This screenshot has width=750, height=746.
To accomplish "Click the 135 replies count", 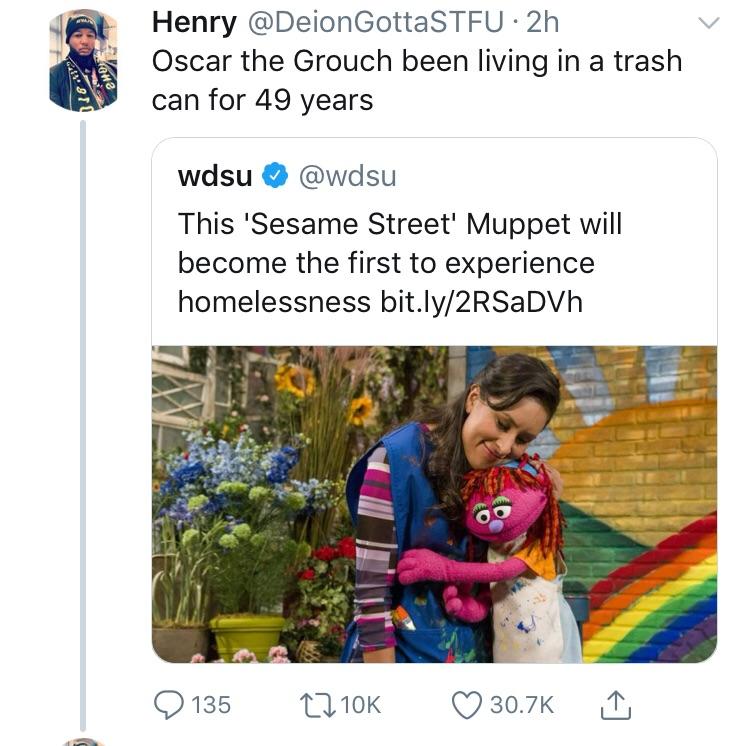I will click(211, 704).
